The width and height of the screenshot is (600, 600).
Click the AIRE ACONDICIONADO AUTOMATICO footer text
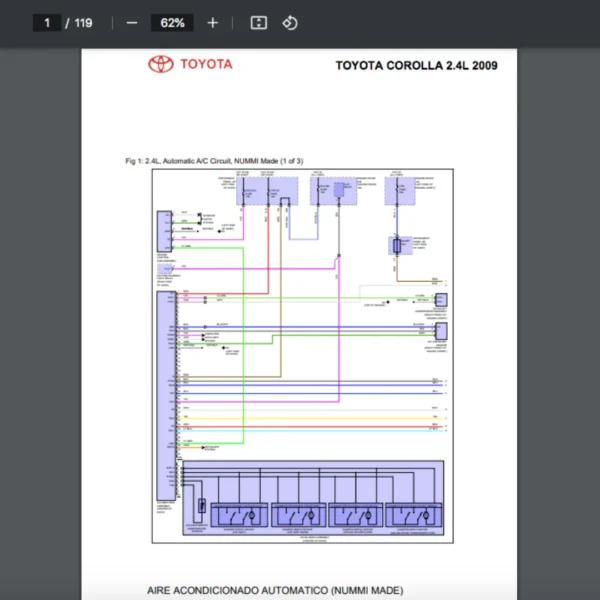[274, 590]
